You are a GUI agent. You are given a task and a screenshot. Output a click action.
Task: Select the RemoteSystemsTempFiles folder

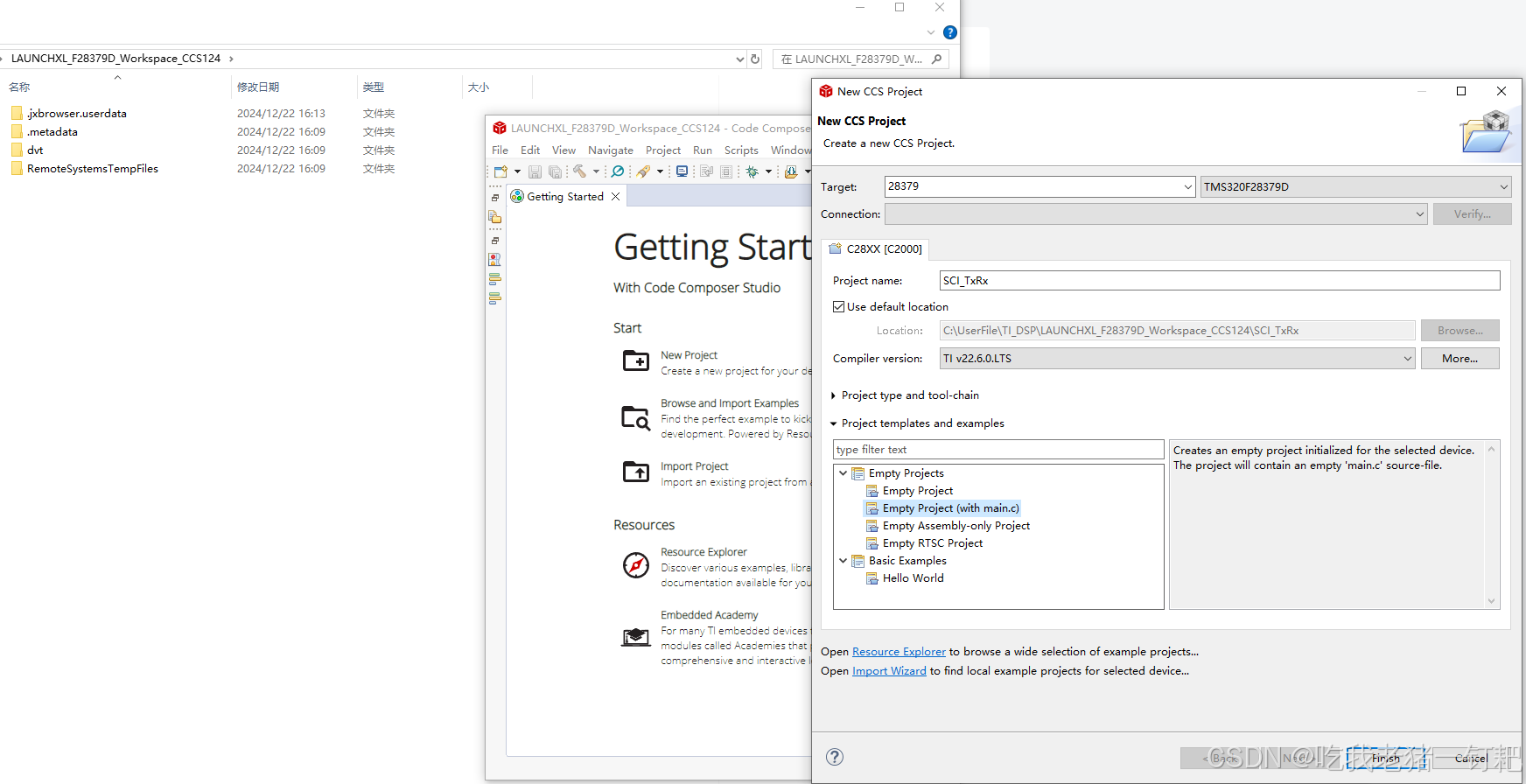pyautogui.click(x=92, y=168)
